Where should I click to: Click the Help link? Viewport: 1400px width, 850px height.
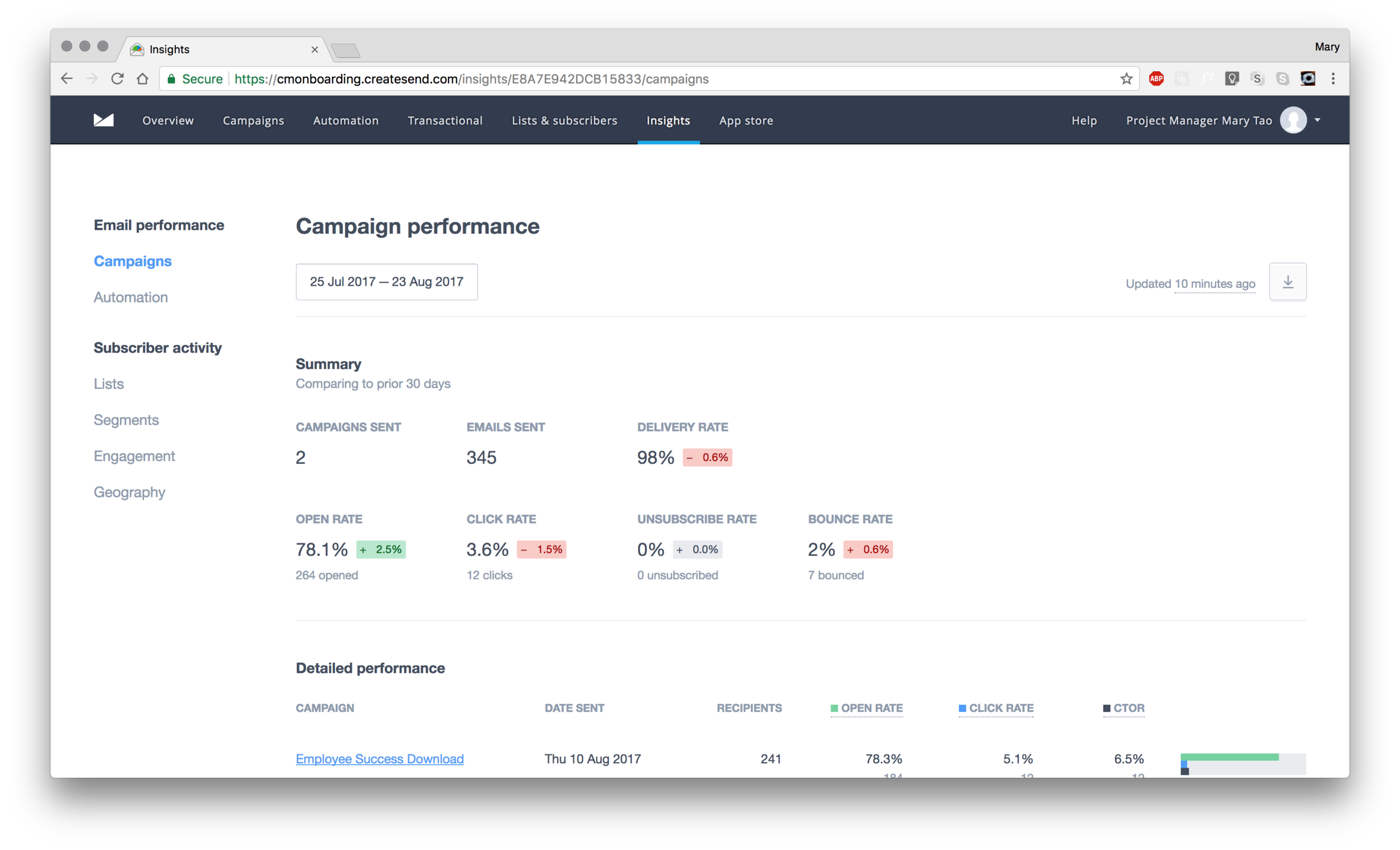[x=1084, y=120]
